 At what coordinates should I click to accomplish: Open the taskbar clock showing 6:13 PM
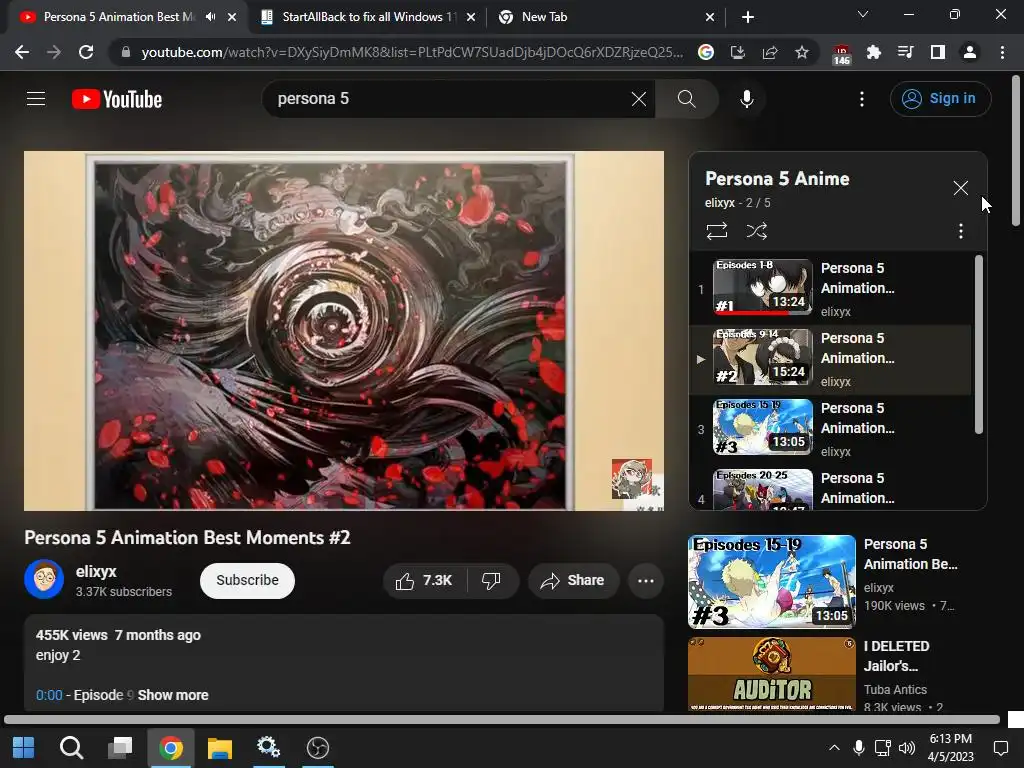pos(950,748)
